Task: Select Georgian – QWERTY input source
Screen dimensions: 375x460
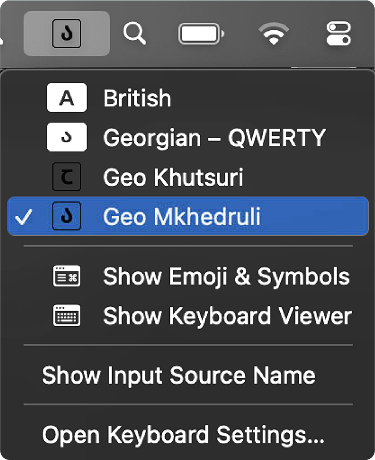Action: [188, 137]
